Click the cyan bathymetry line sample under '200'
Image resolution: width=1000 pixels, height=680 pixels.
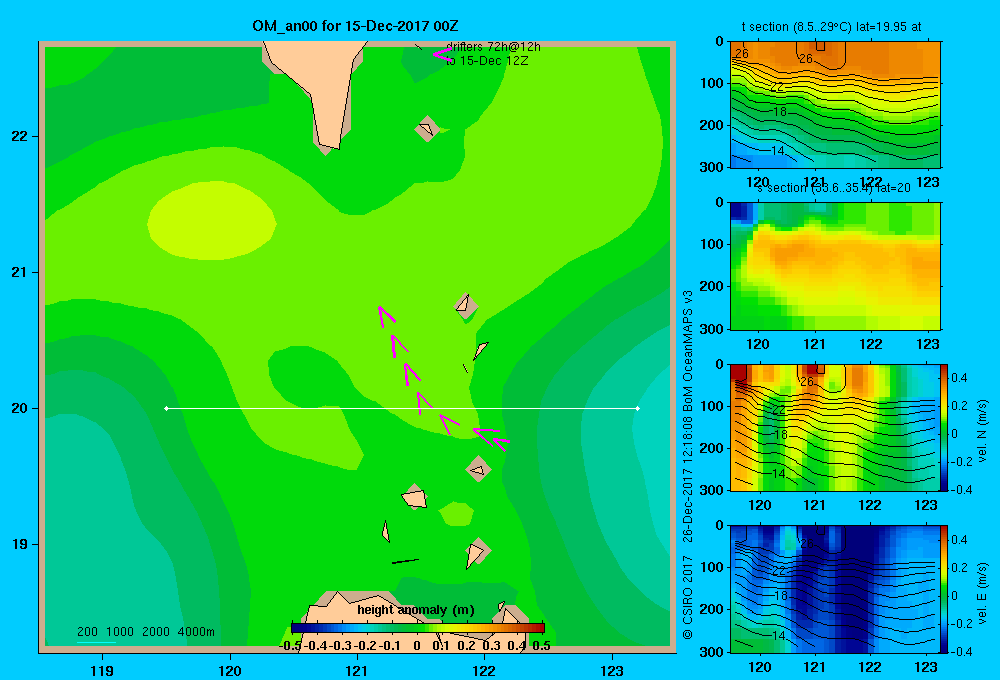tap(96, 642)
